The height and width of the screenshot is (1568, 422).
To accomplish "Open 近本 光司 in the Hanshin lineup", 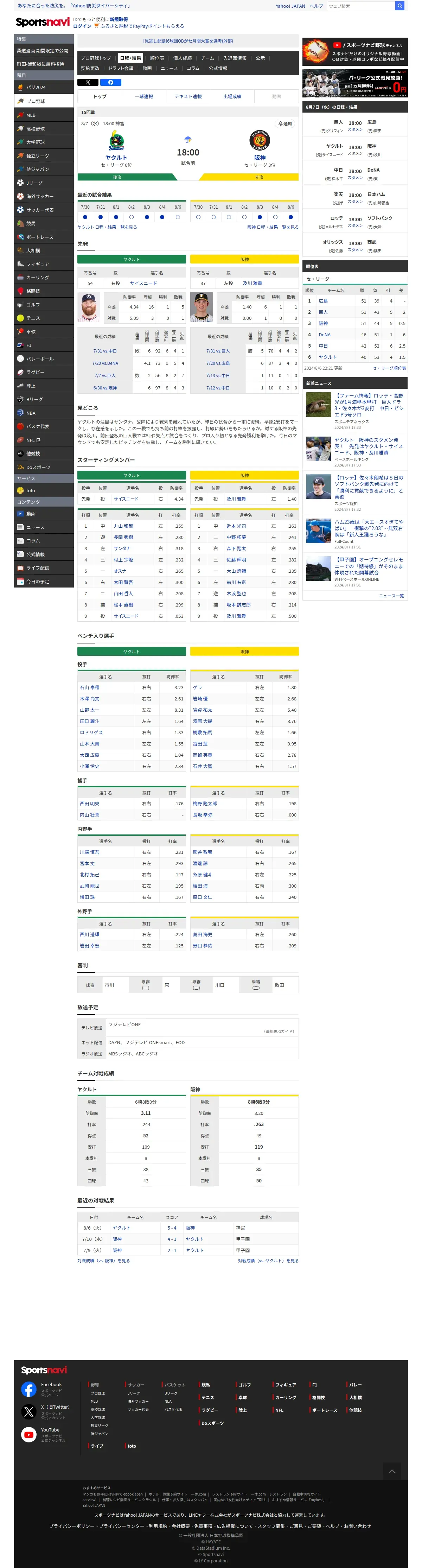I will (x=236, y=526).
